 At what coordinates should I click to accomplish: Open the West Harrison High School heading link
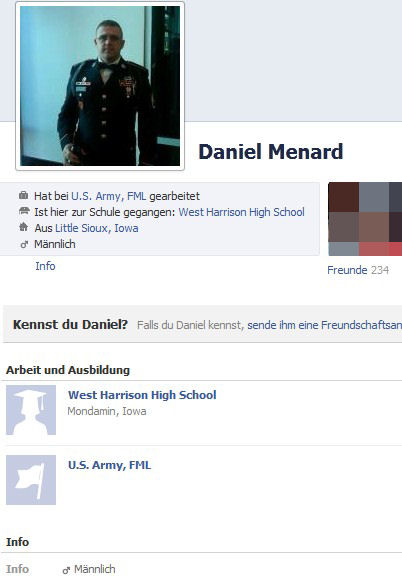142,395
